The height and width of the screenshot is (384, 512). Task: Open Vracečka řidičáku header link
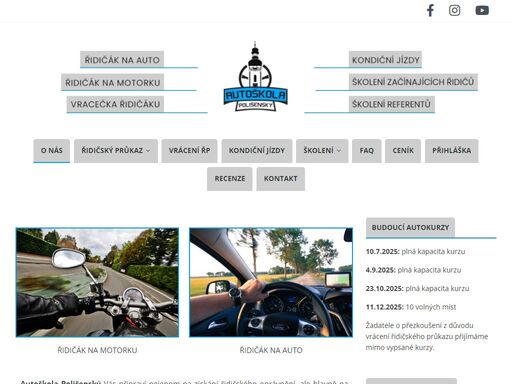[115, 104]
